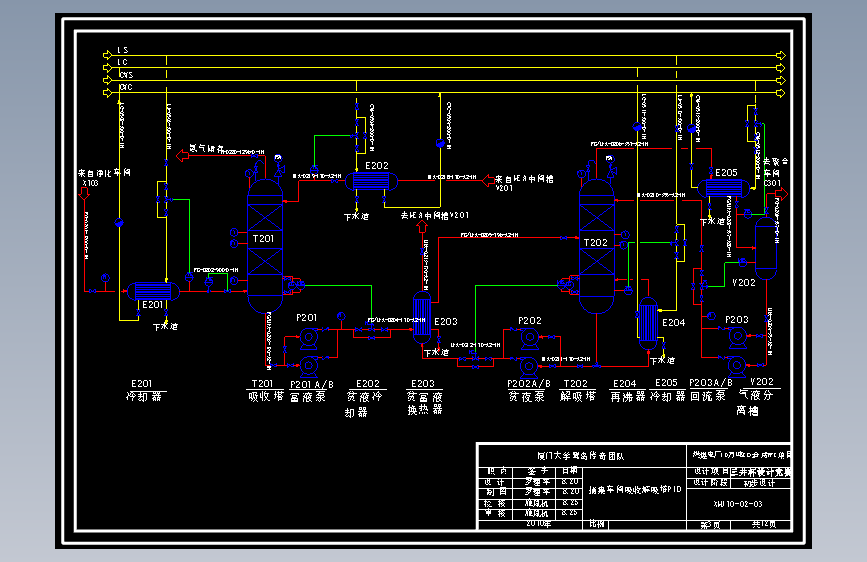Click the T202 label inside the desorber

[x=596, y=242]
